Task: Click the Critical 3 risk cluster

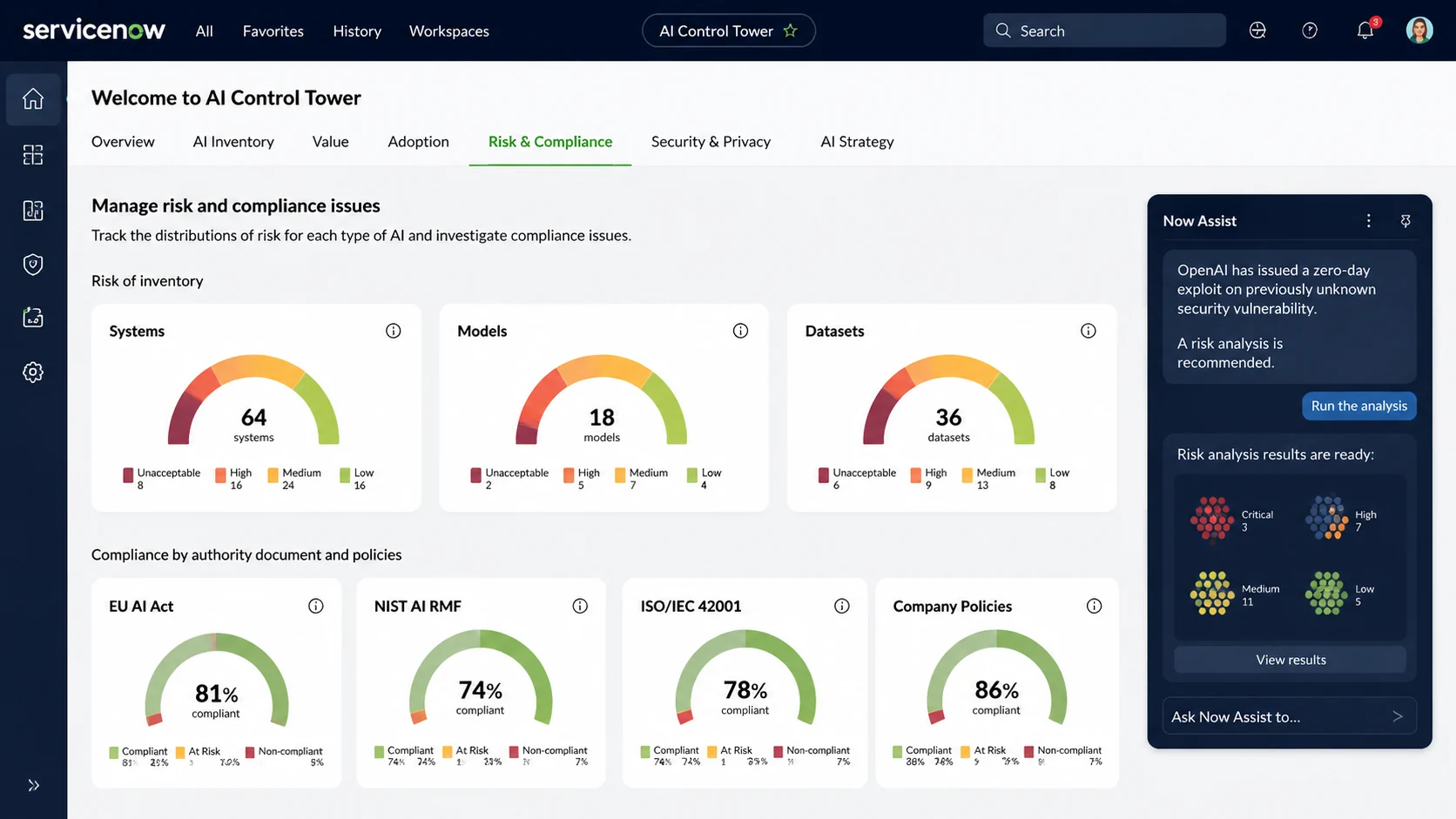Action: click(x=1212, y=519)
